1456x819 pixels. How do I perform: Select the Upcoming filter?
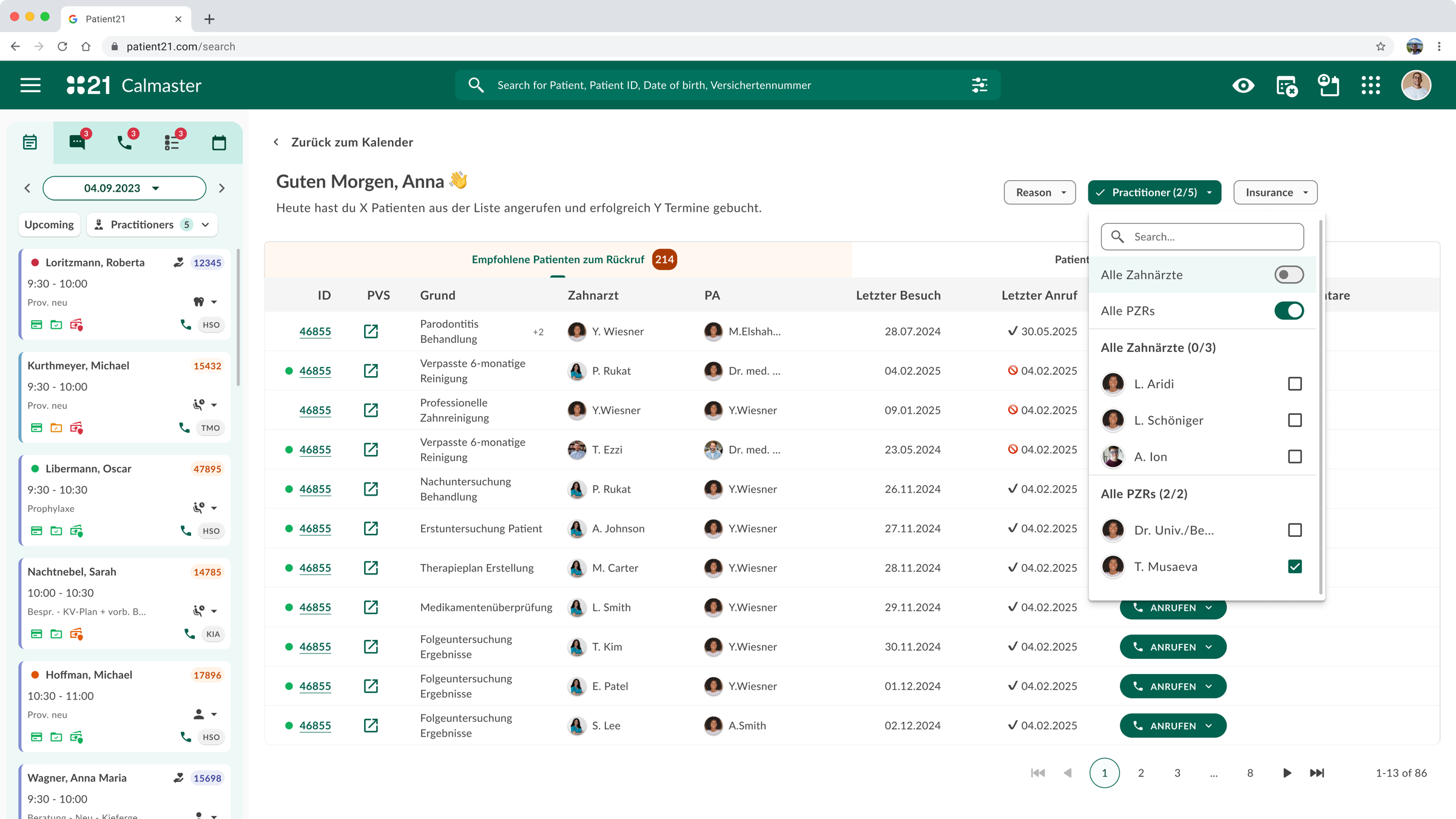pos(49,224)
